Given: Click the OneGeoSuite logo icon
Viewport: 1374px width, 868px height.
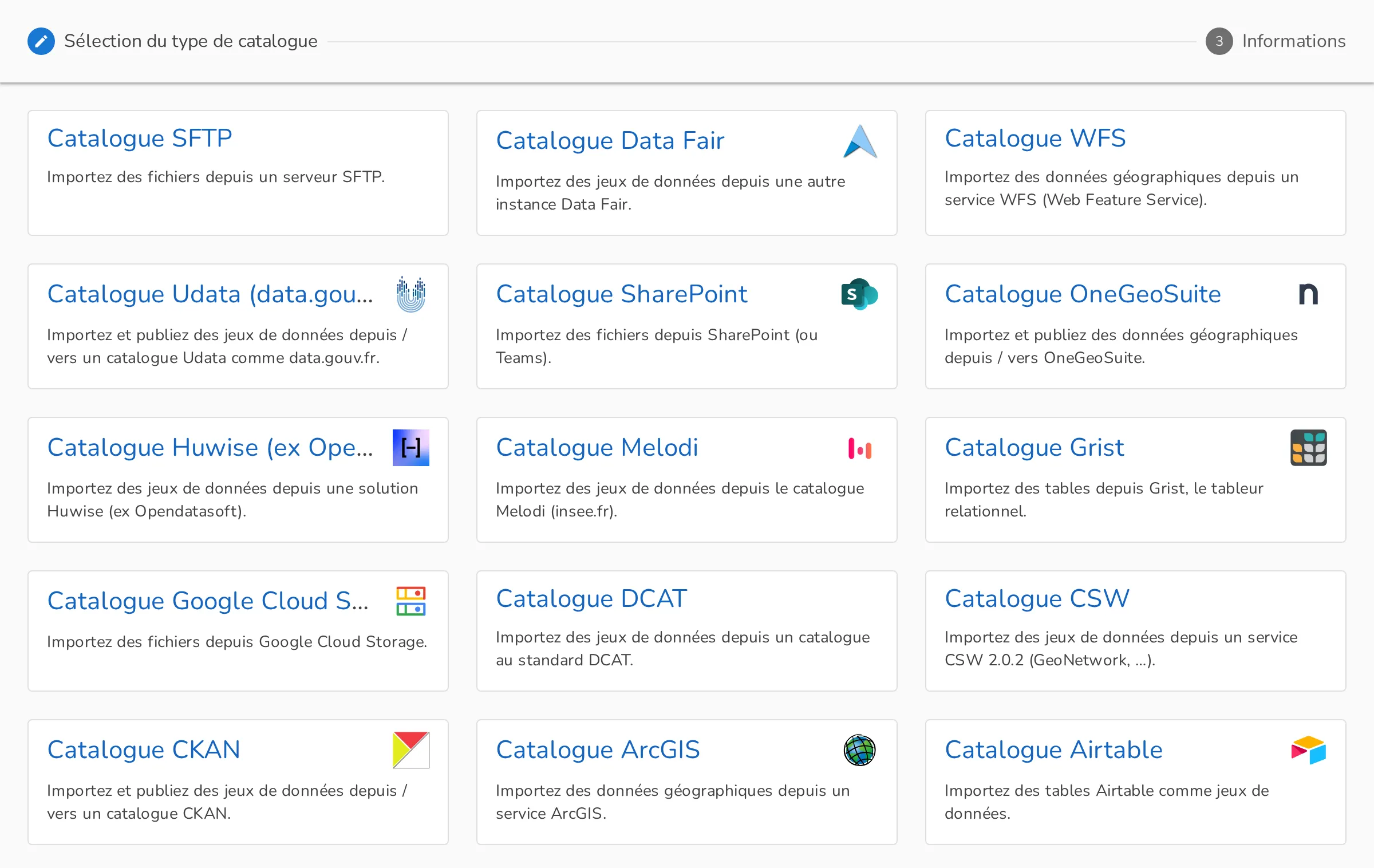Looking at the screenshot, I should 1309,294.
